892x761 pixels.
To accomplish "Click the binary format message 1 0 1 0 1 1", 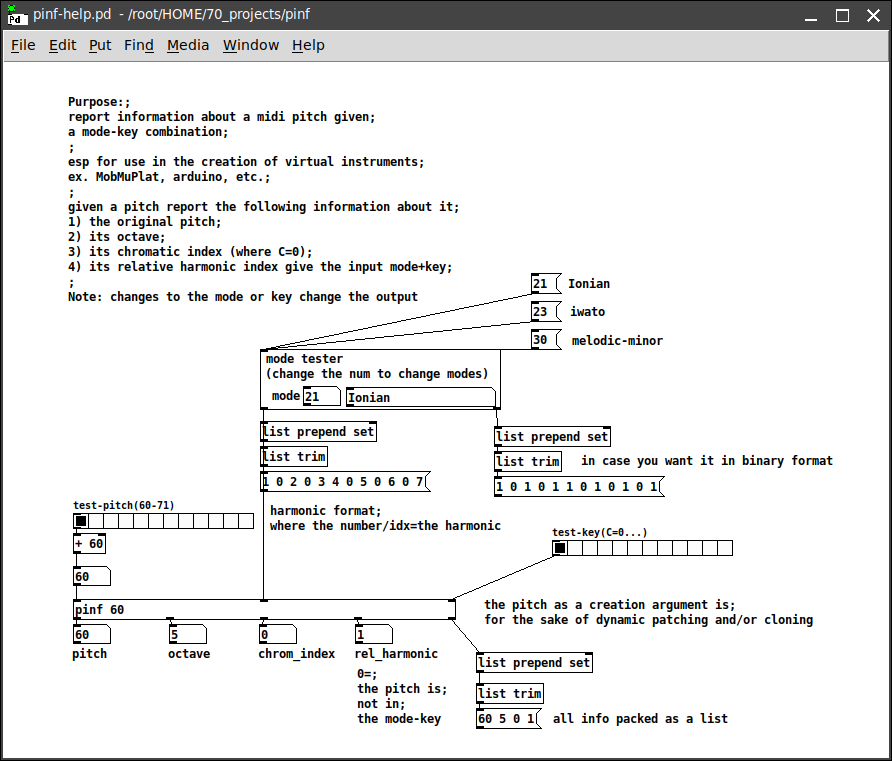I will pos(579,487).
